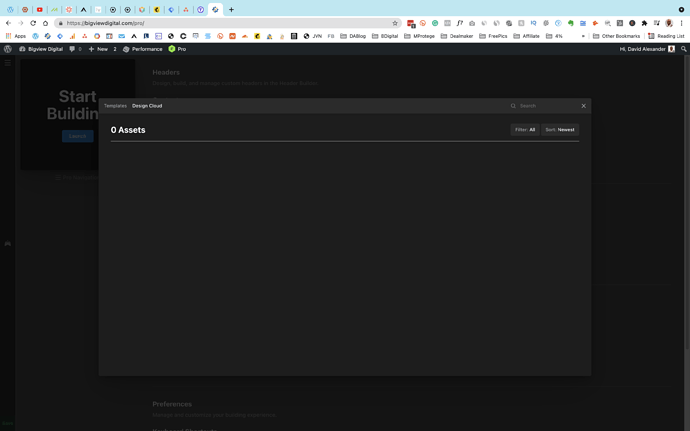Screen dimensions: 690x431
Task: Bookmark this page with star icon
Action: (x=395, y=23)
